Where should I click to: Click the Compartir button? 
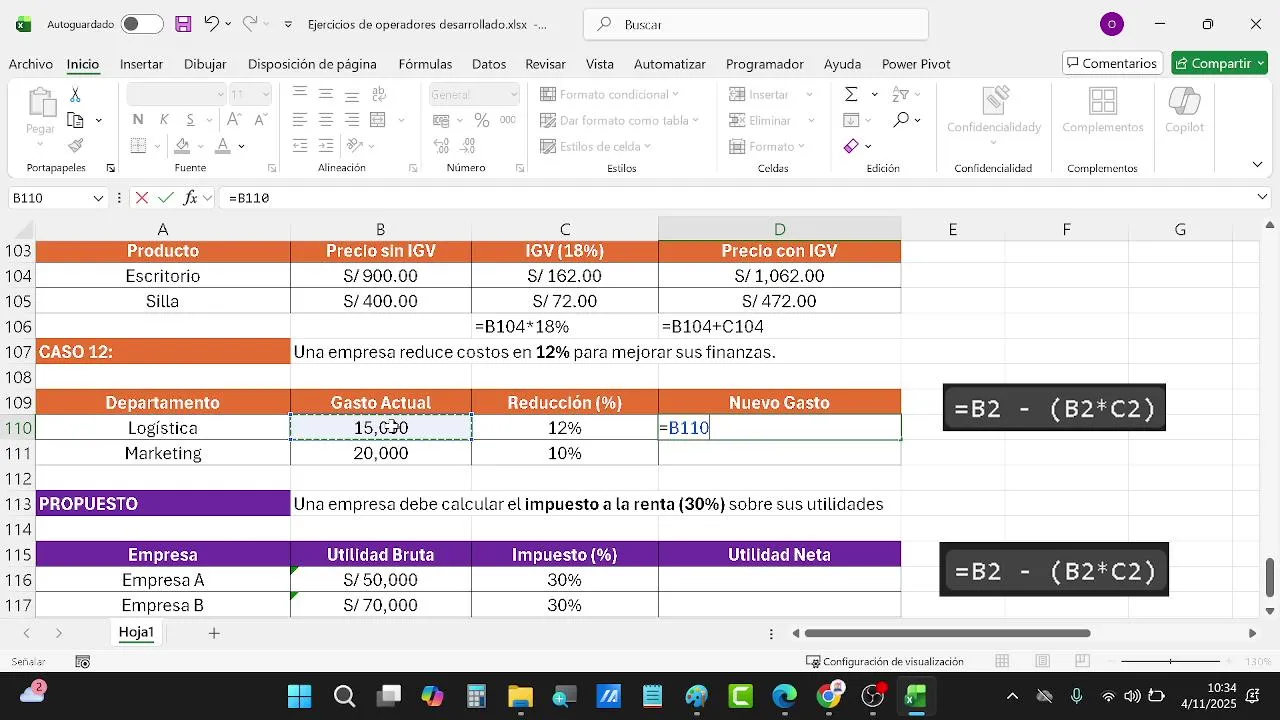click(x=1218, y=63)
